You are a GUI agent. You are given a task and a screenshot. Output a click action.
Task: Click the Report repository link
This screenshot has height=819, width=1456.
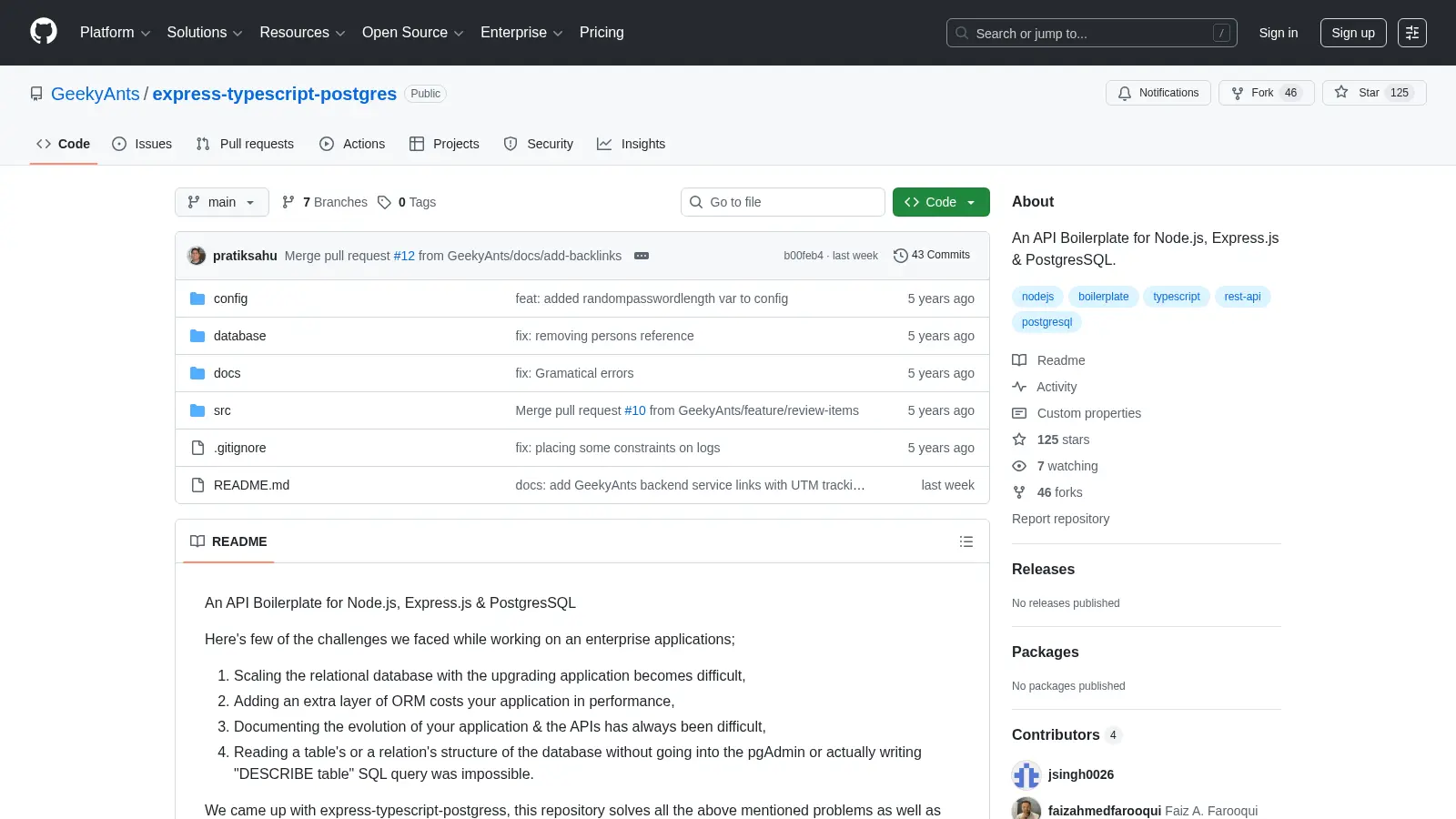click(1060, 519)
